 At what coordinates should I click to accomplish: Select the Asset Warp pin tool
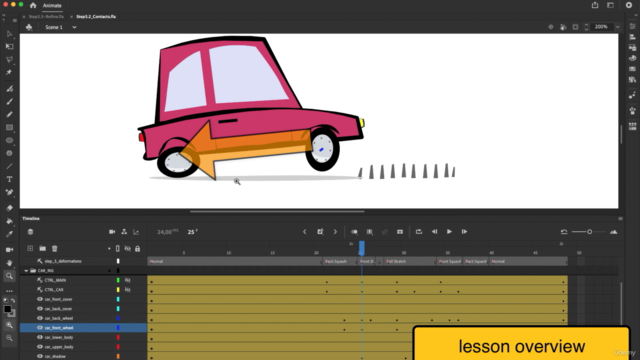point(9,72)
